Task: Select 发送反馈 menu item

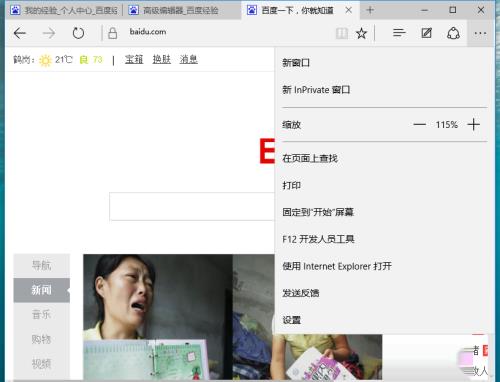Action: pyautogui.click(x=301, y=293)
